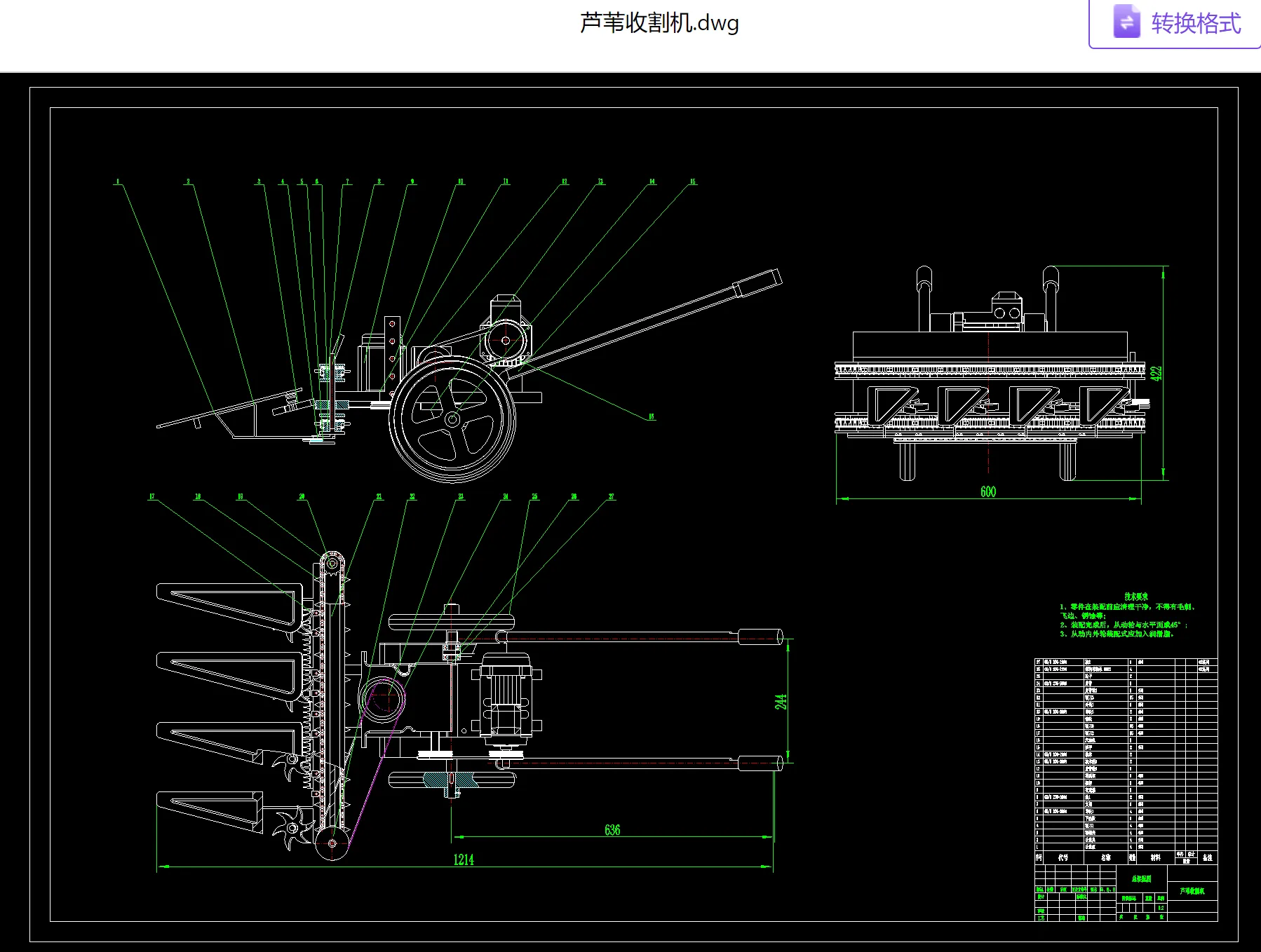
Task: Click the 材料 column header in parts list
Action: click(x=1155, y=857)
